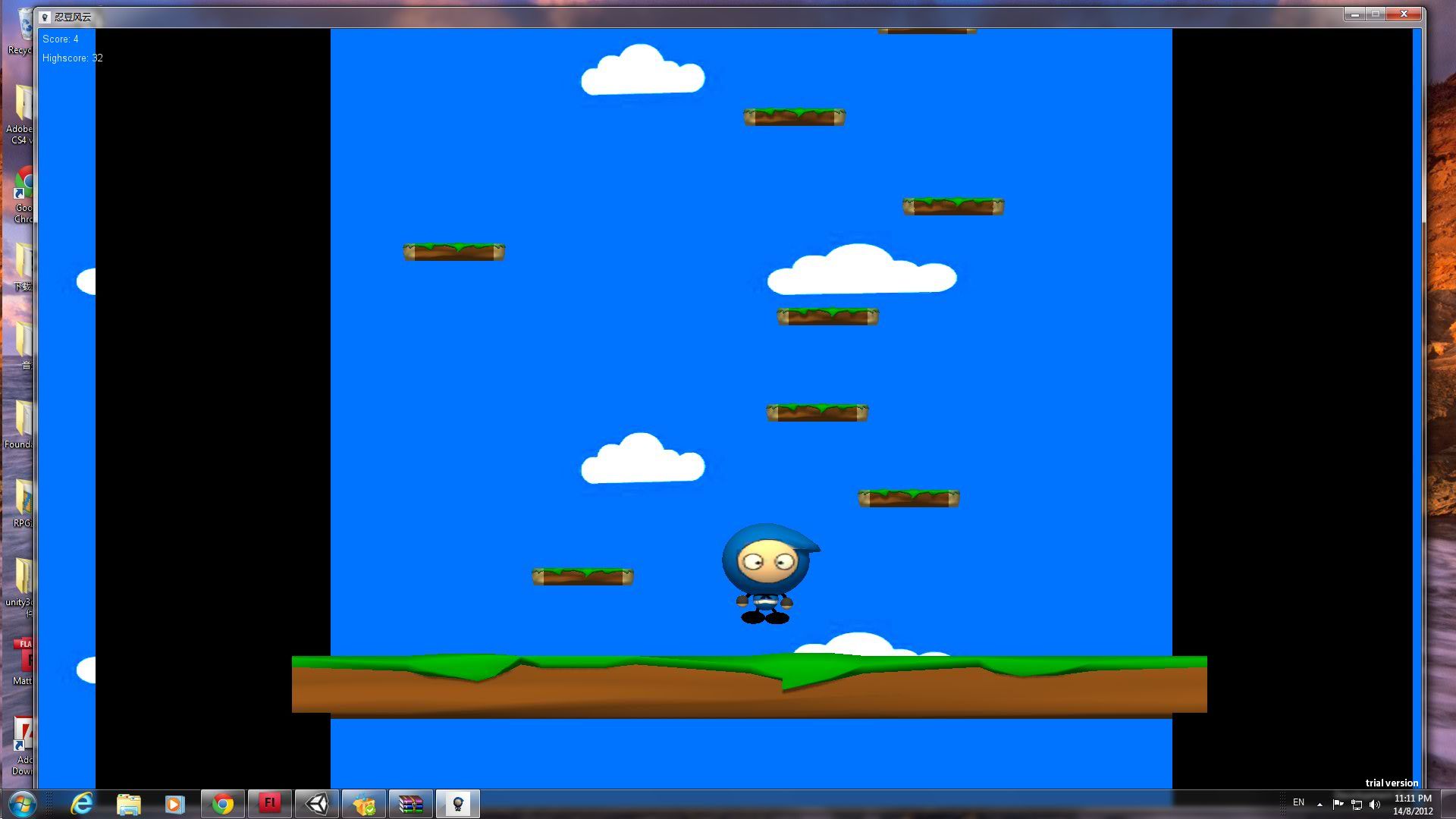The width and height of the screenshot is (1456, 819).
Task: Open the Action Center flag icon
Action: [1338, 804]
